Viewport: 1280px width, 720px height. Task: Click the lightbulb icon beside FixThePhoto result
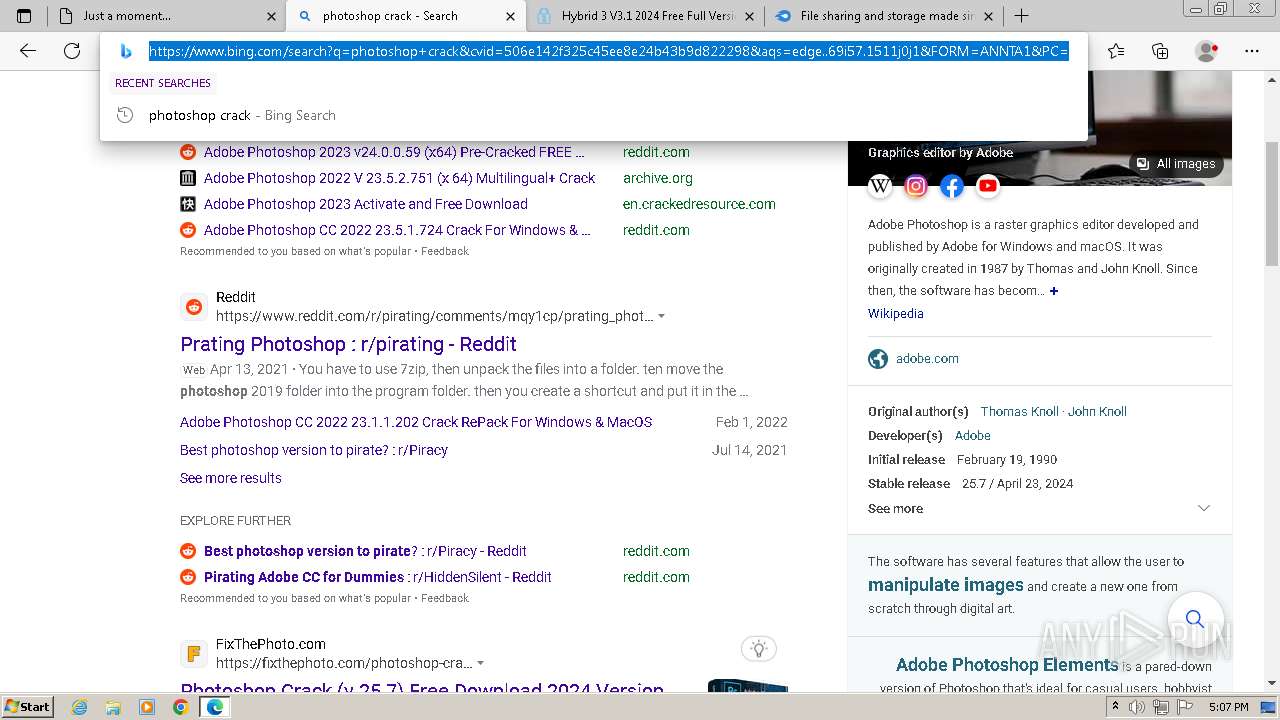click(759, 649)
